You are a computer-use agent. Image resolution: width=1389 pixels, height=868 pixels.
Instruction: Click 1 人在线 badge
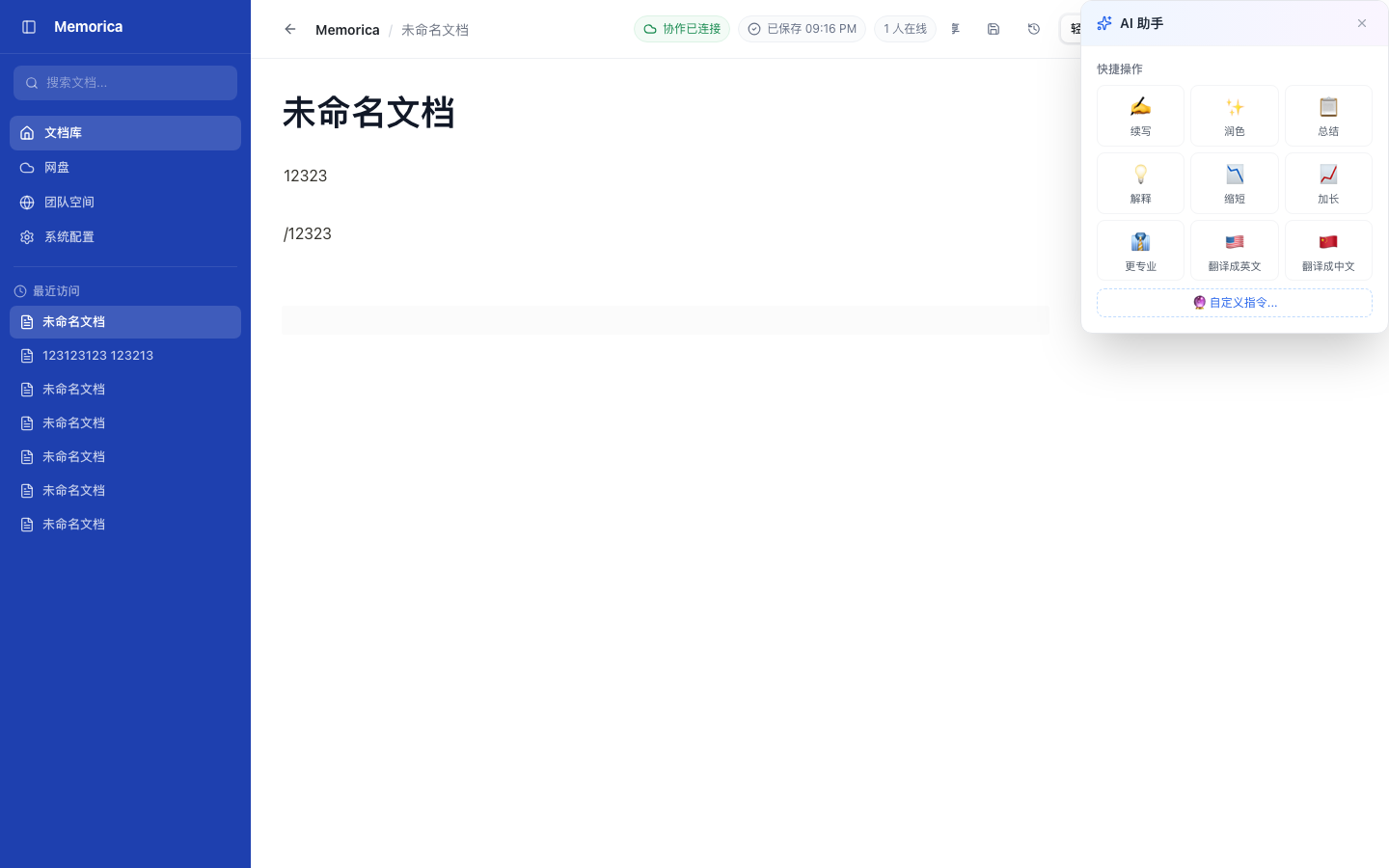pos(905,29)
